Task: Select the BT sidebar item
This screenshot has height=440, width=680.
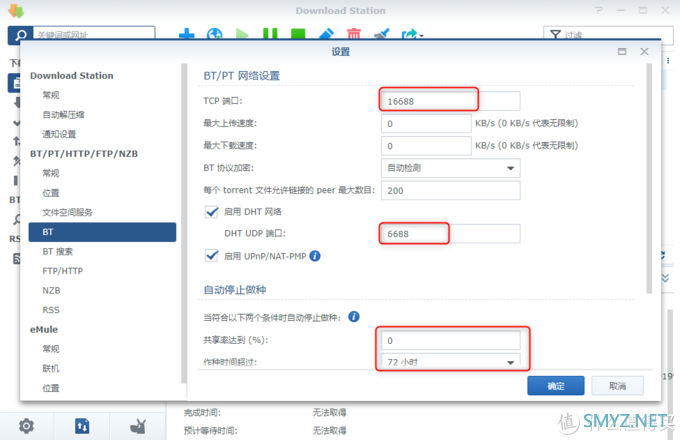Action: pos(102,232)
